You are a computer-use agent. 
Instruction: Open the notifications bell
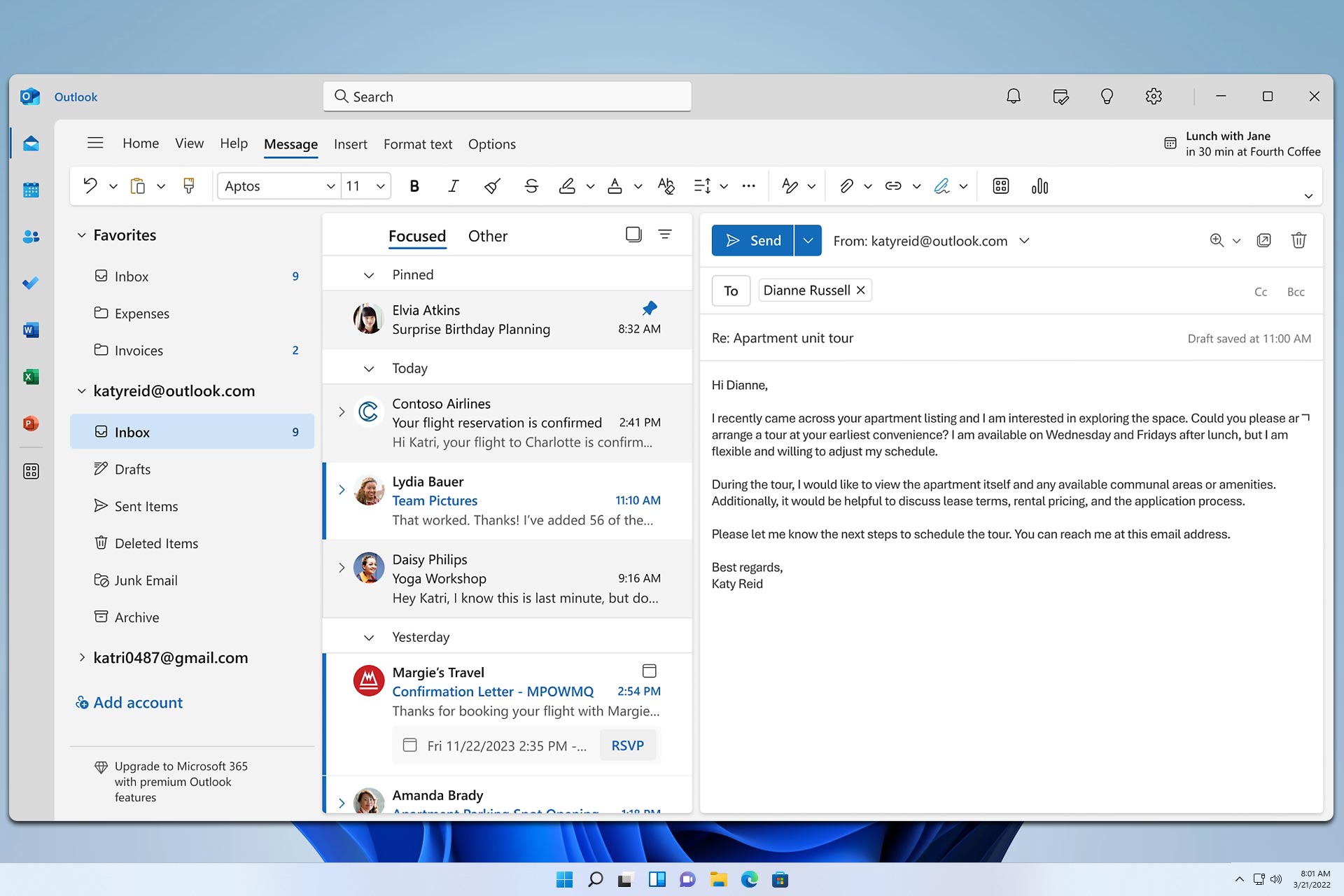tap(1013, 97)
